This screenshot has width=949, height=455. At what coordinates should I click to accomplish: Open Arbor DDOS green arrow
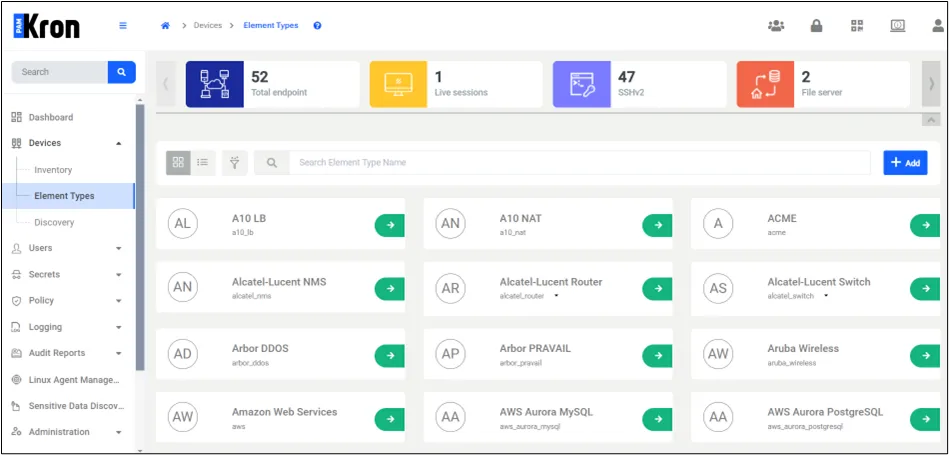coord(390,355)
